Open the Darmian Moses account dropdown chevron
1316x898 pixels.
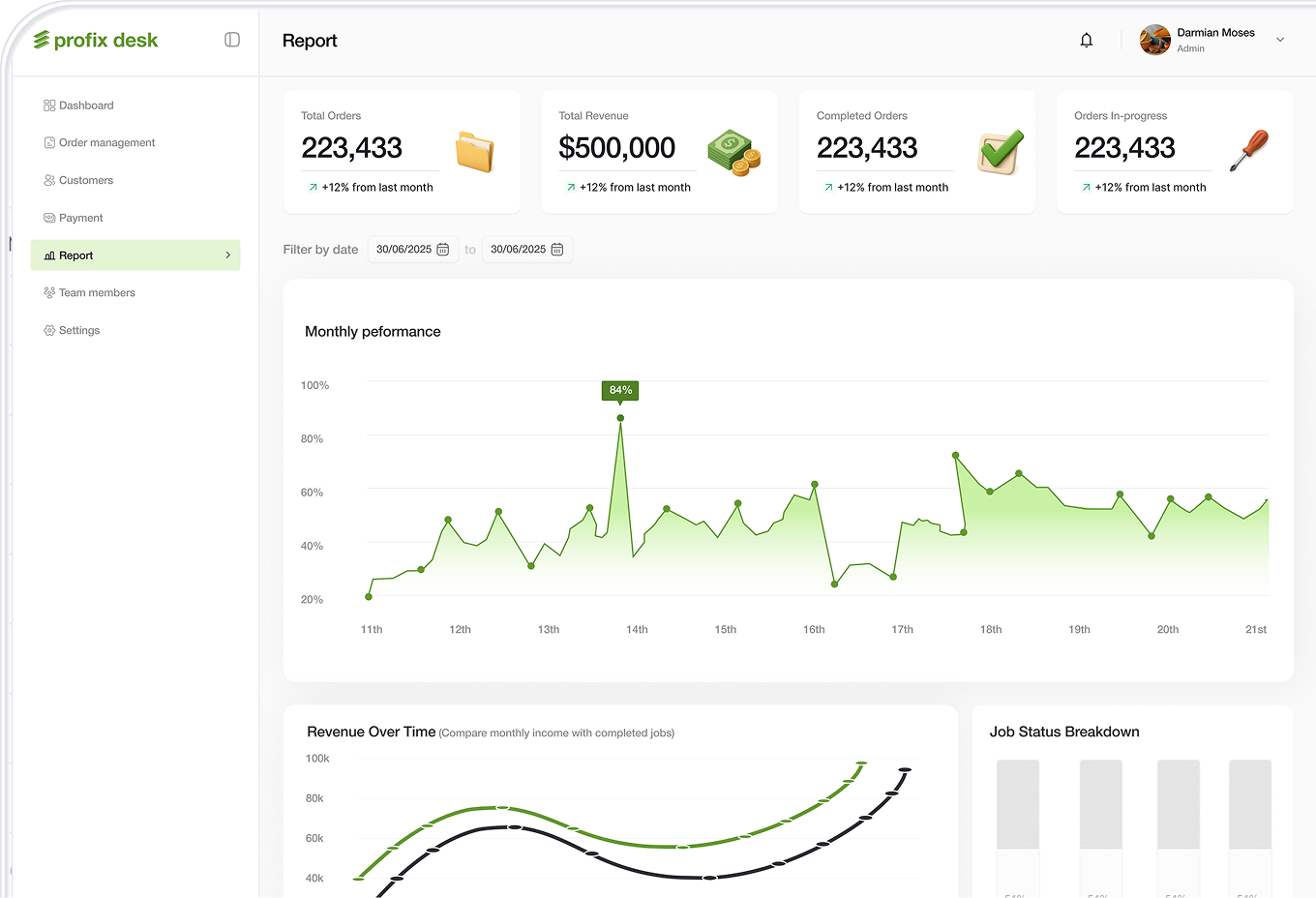pos(1280,40)
